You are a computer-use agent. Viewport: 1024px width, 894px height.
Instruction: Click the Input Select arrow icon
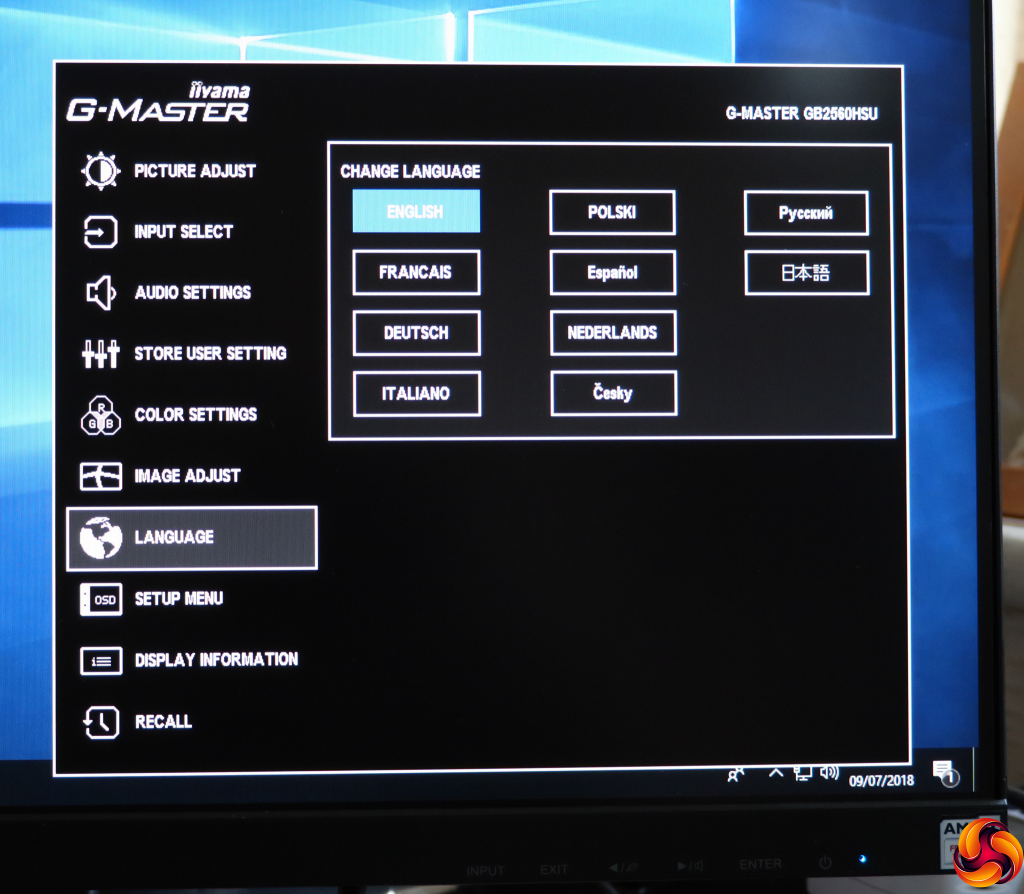(x=101, y=232)
